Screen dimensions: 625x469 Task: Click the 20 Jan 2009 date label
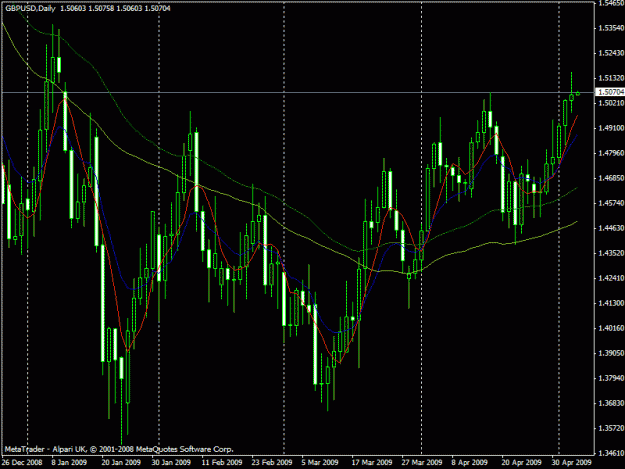(x=121, y=462)
